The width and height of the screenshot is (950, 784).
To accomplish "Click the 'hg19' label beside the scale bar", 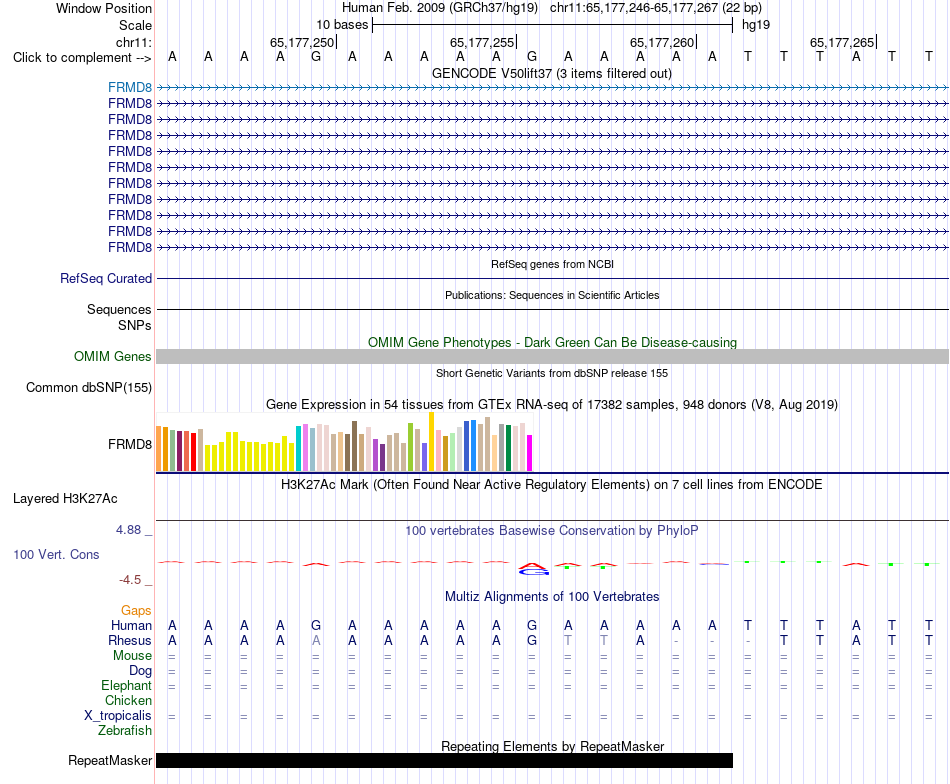I will click(x=756, y=25).
